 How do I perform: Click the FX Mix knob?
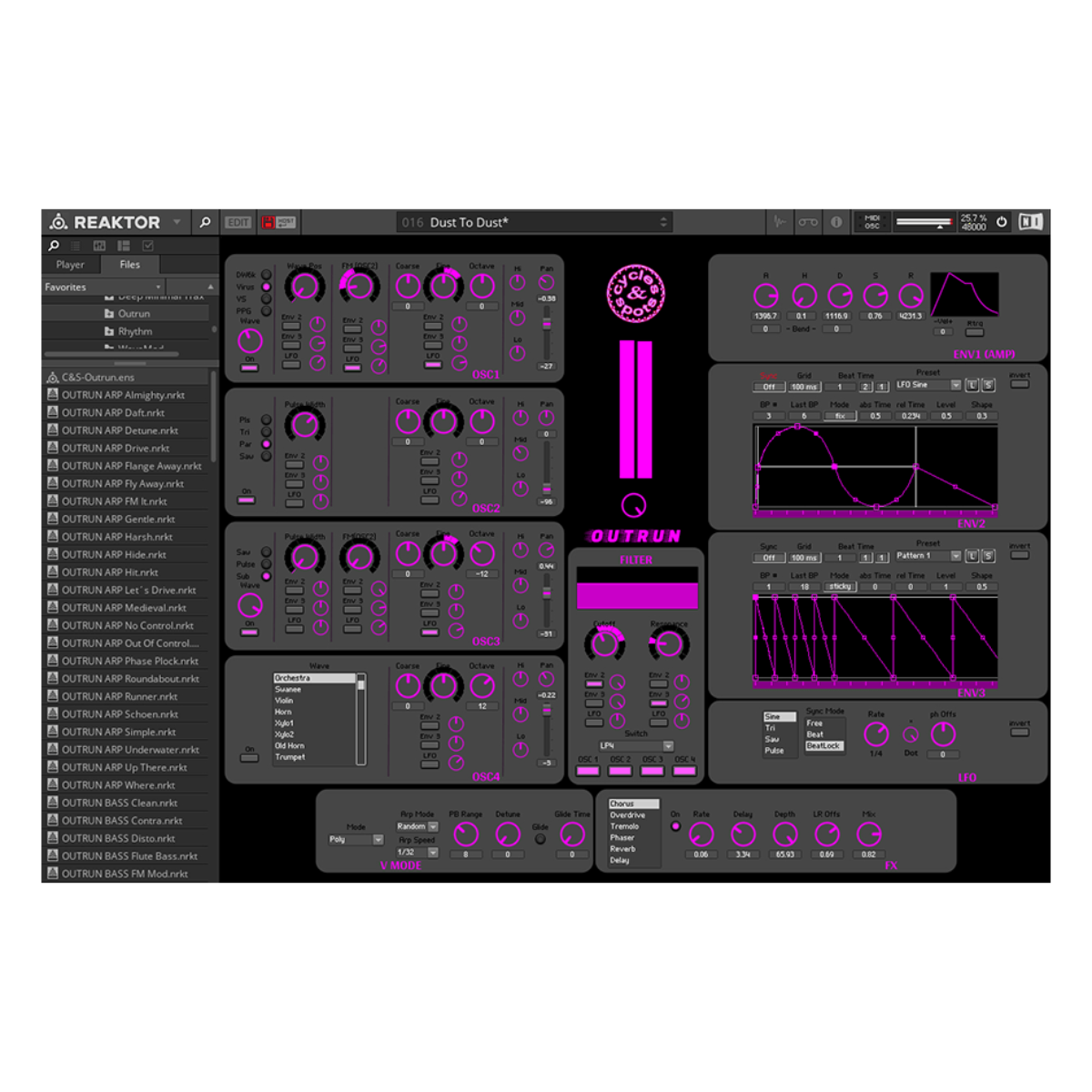pos(869,834)
